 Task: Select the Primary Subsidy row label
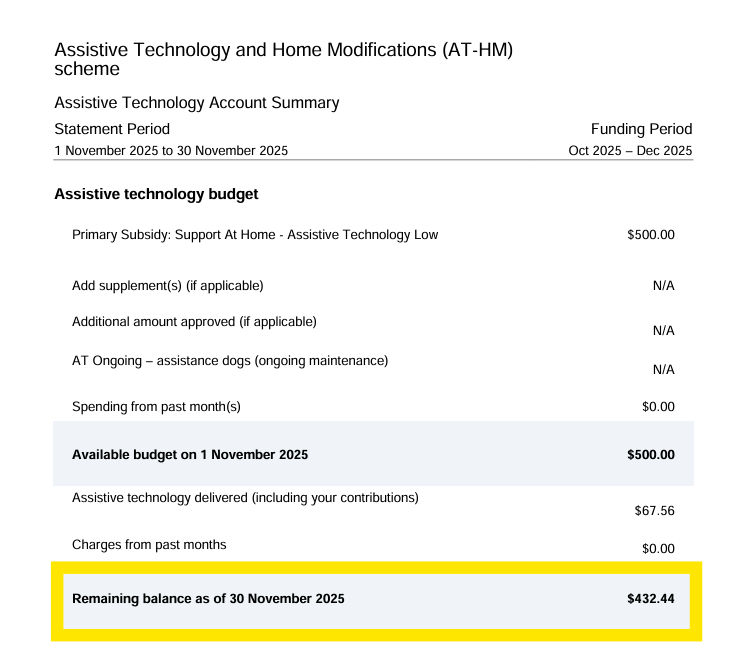pyautogui.click(x=255, y=235)
